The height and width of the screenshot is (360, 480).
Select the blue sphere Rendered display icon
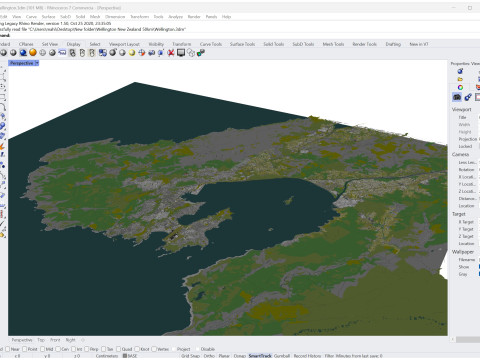click(x=23, y=53)
